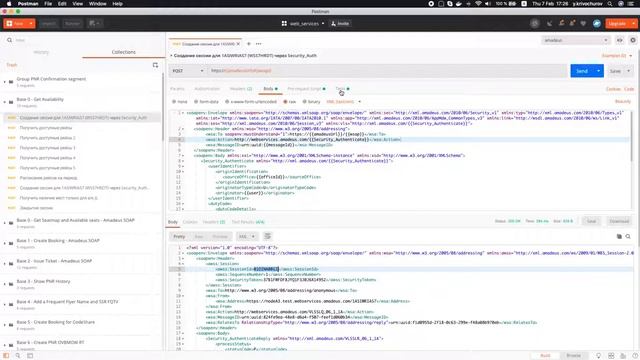Screen dimensions: 640x360
Task: Click the response search magnifier icon
Action: (628, 236)
